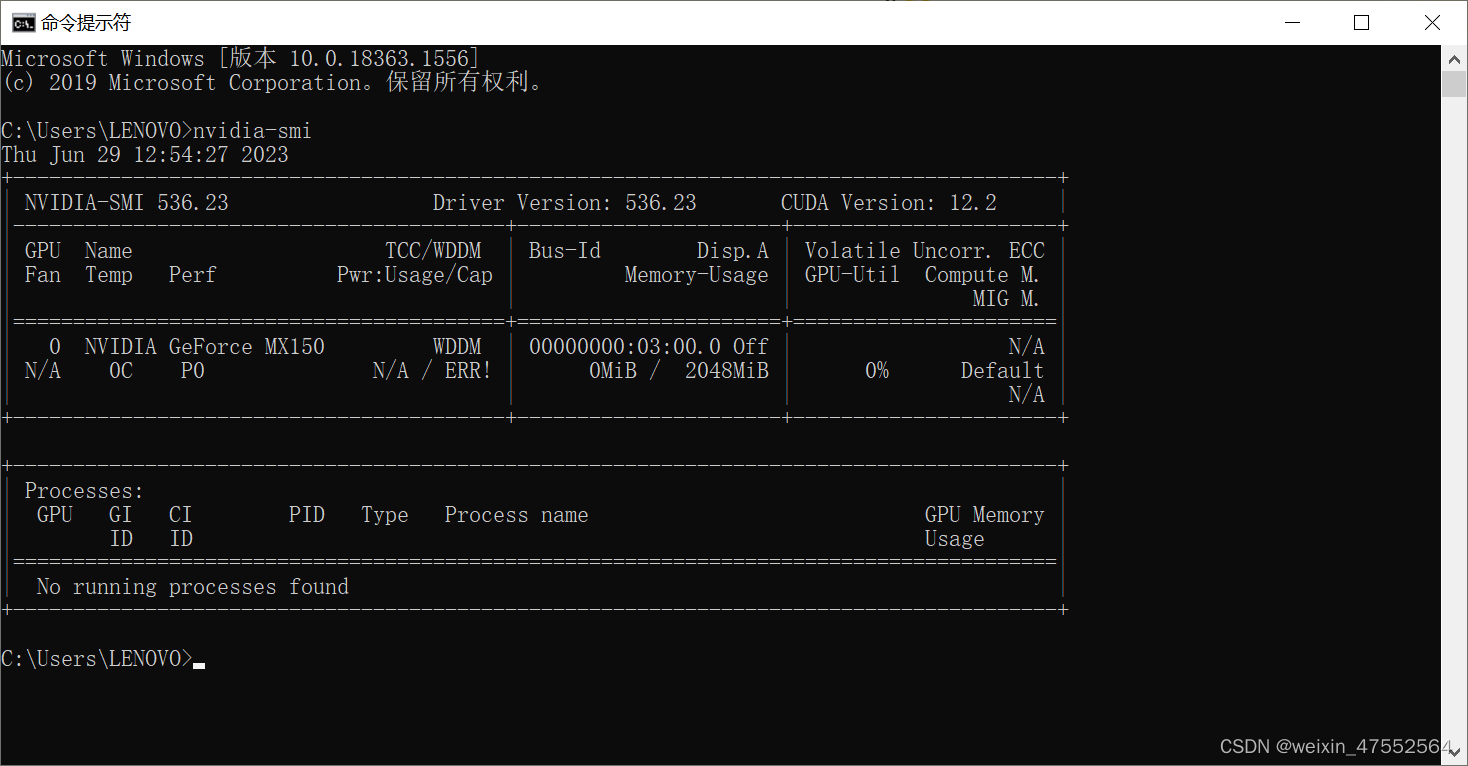
Task: Click the 'Bus-Id' column header
Action: coord(565,251)
